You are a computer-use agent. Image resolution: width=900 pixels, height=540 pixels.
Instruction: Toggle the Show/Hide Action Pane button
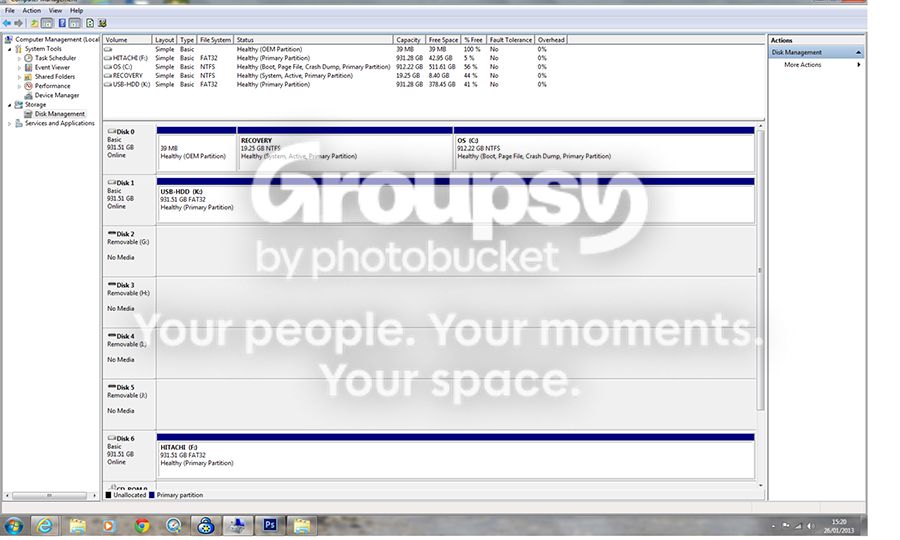coord(75,23)
